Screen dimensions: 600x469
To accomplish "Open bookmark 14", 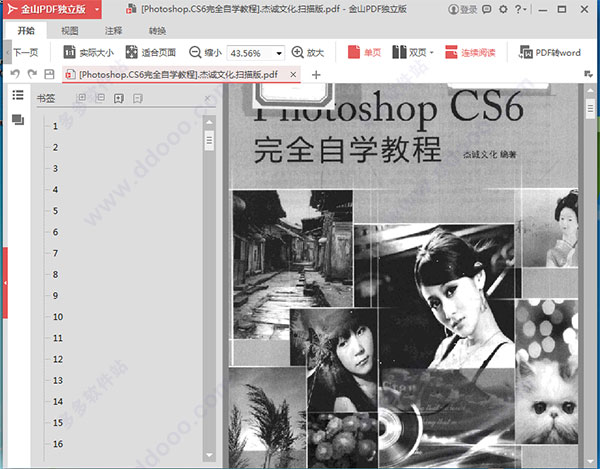I will (x=58, y=402).
